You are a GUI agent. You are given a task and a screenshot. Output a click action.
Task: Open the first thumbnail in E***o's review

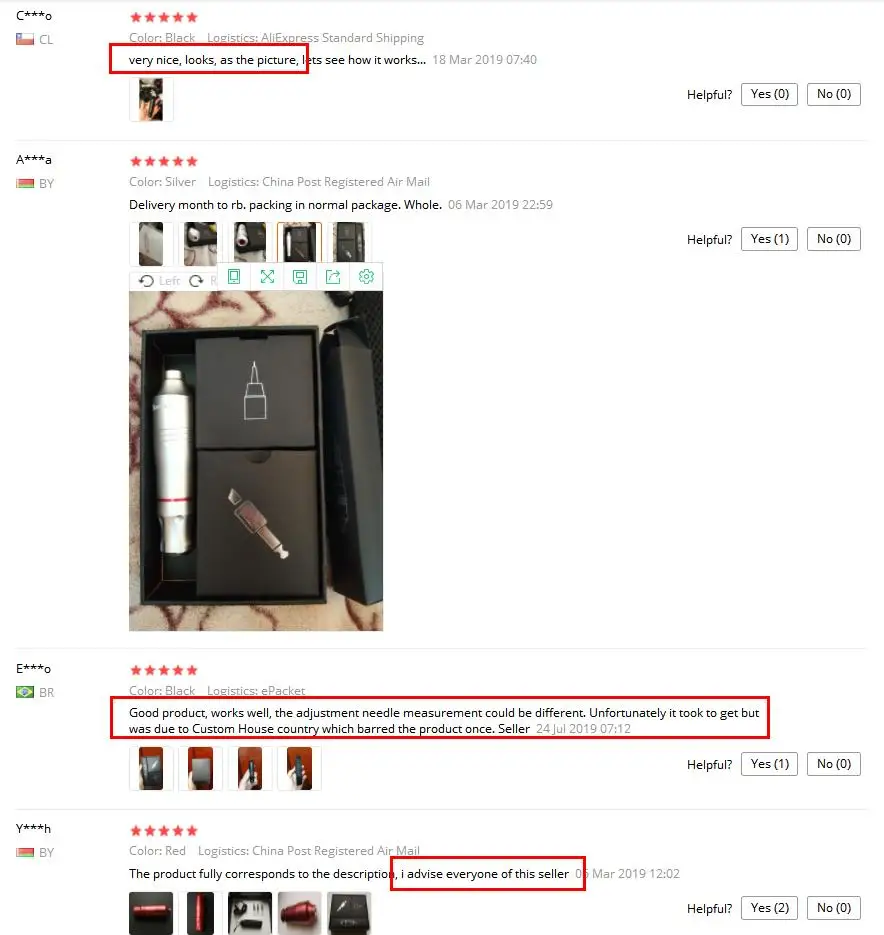point(151,769)
